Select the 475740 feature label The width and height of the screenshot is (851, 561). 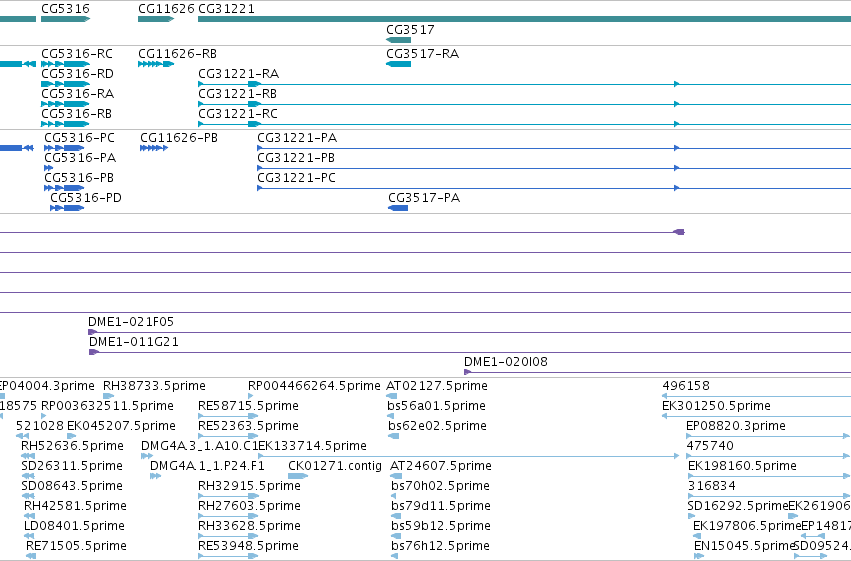[710, 446]
